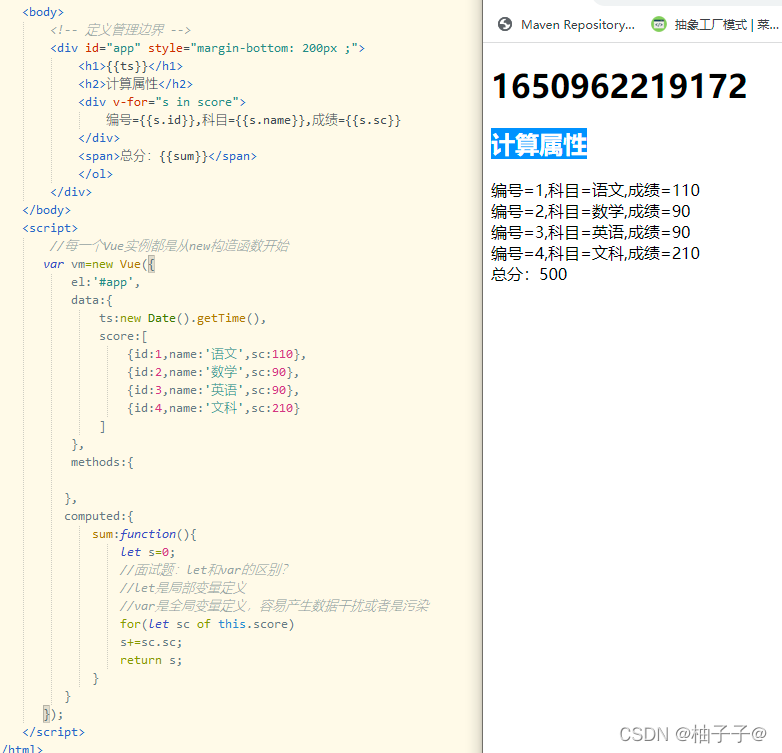Click the var vm=new Vue({ line
The image size is (782, 753).
[x=99, y=264]
